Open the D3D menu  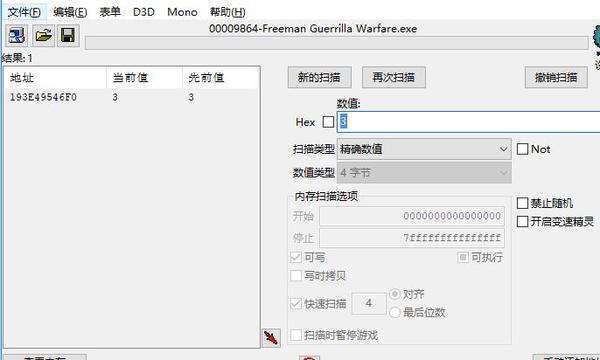(144, 12)
